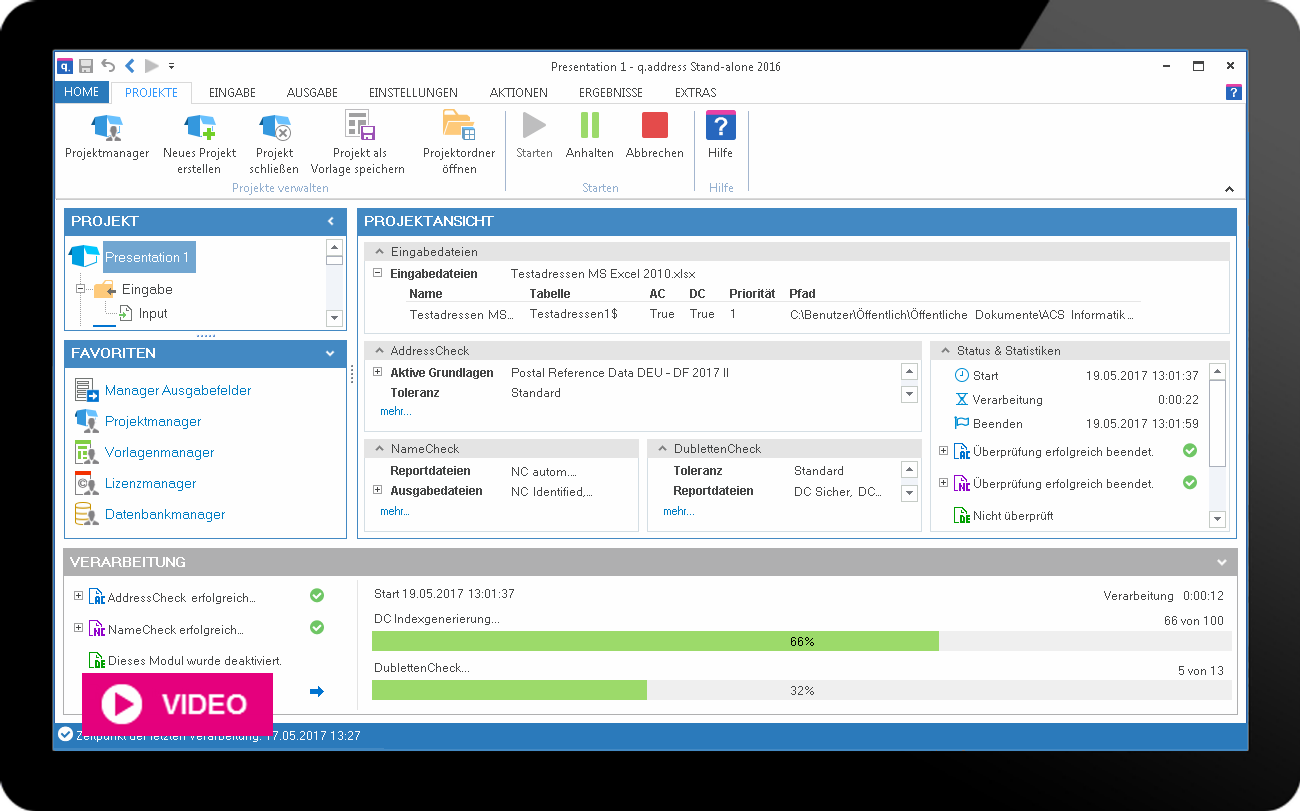
Task: Open Hilfe in the ribbon
Action: click(720, 137)
